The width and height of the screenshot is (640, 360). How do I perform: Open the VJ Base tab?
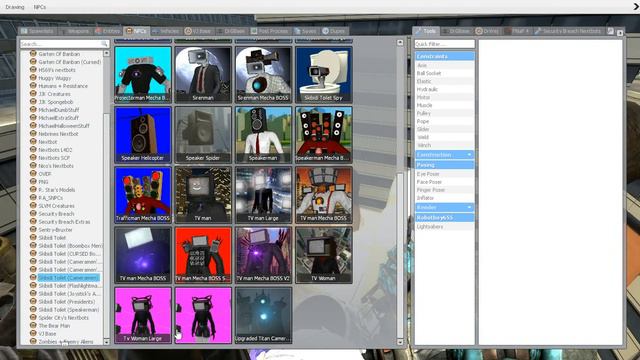click(x=198, y=31)
